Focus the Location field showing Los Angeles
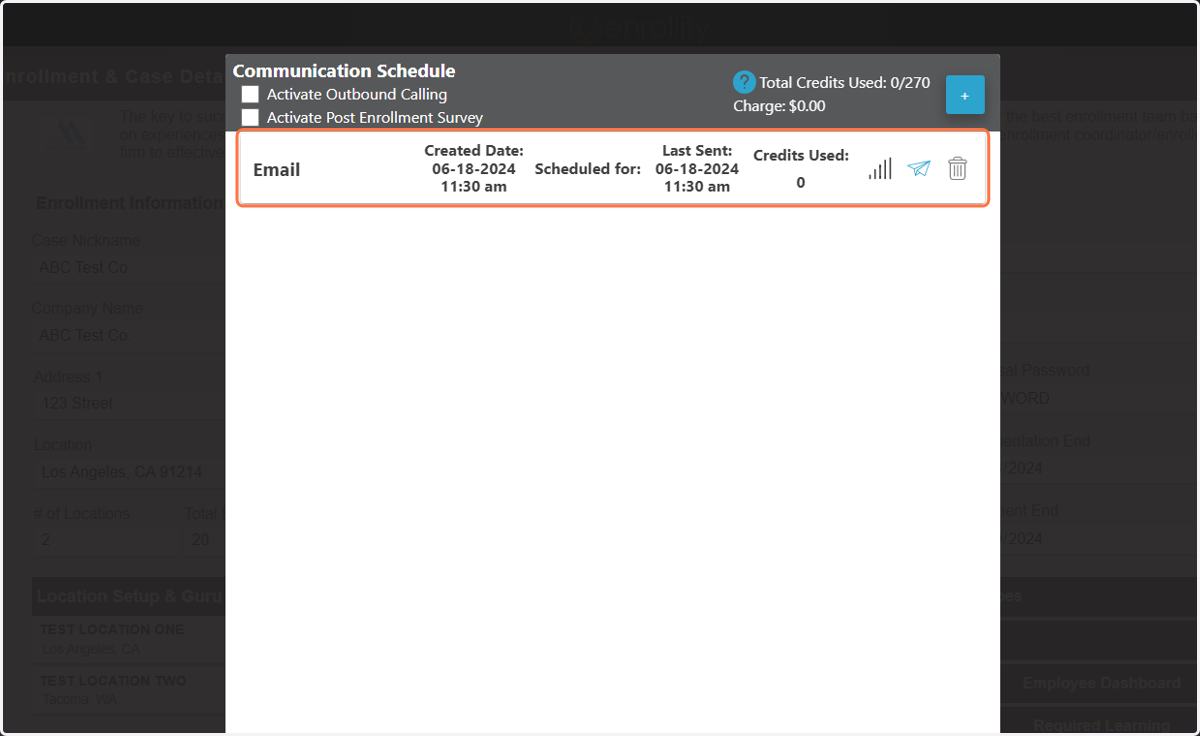Screen dimensions: 1200x736 click(x=128, y=471)
